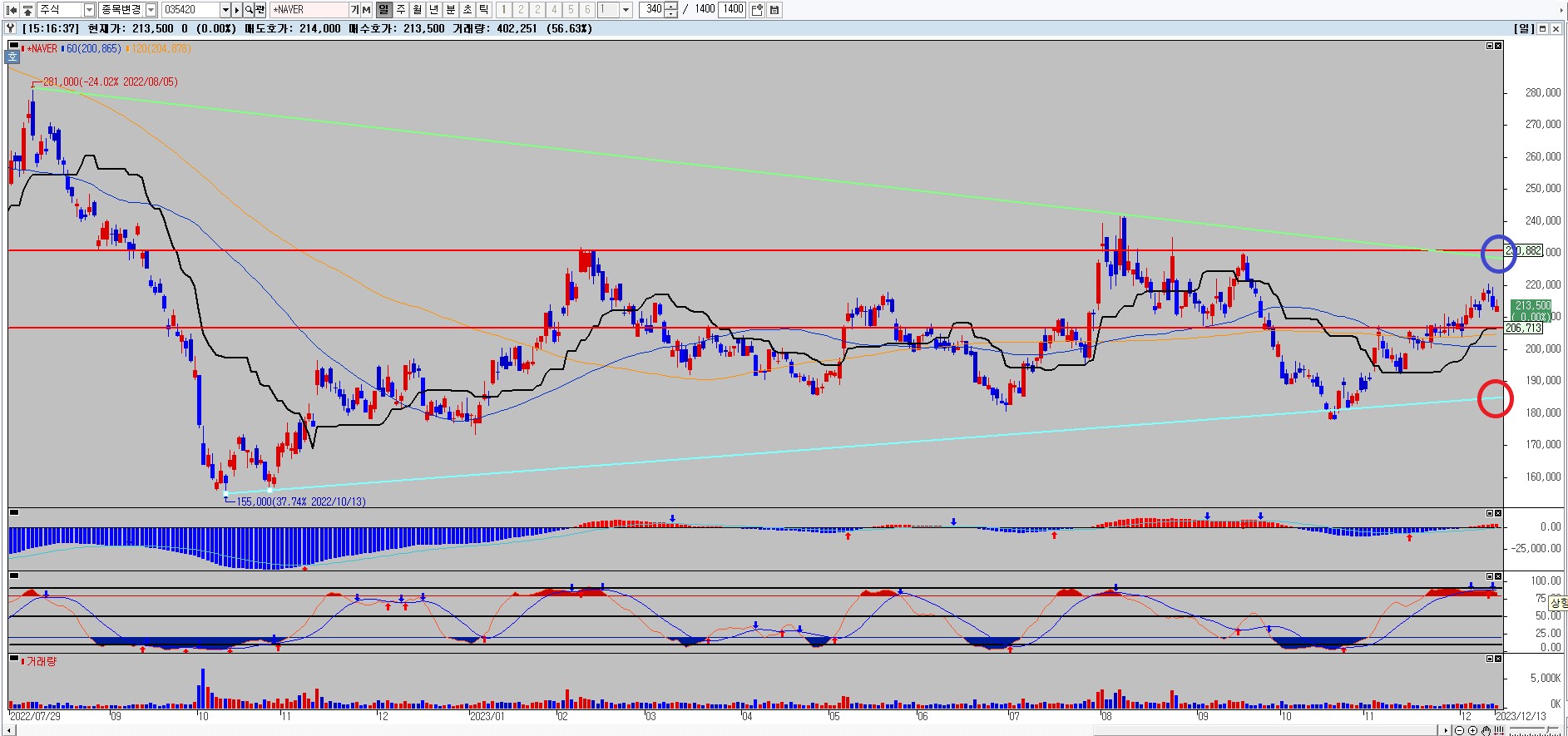Switch to the 월 monthly period
The image size is (1568, 736).
click(417, 10)
